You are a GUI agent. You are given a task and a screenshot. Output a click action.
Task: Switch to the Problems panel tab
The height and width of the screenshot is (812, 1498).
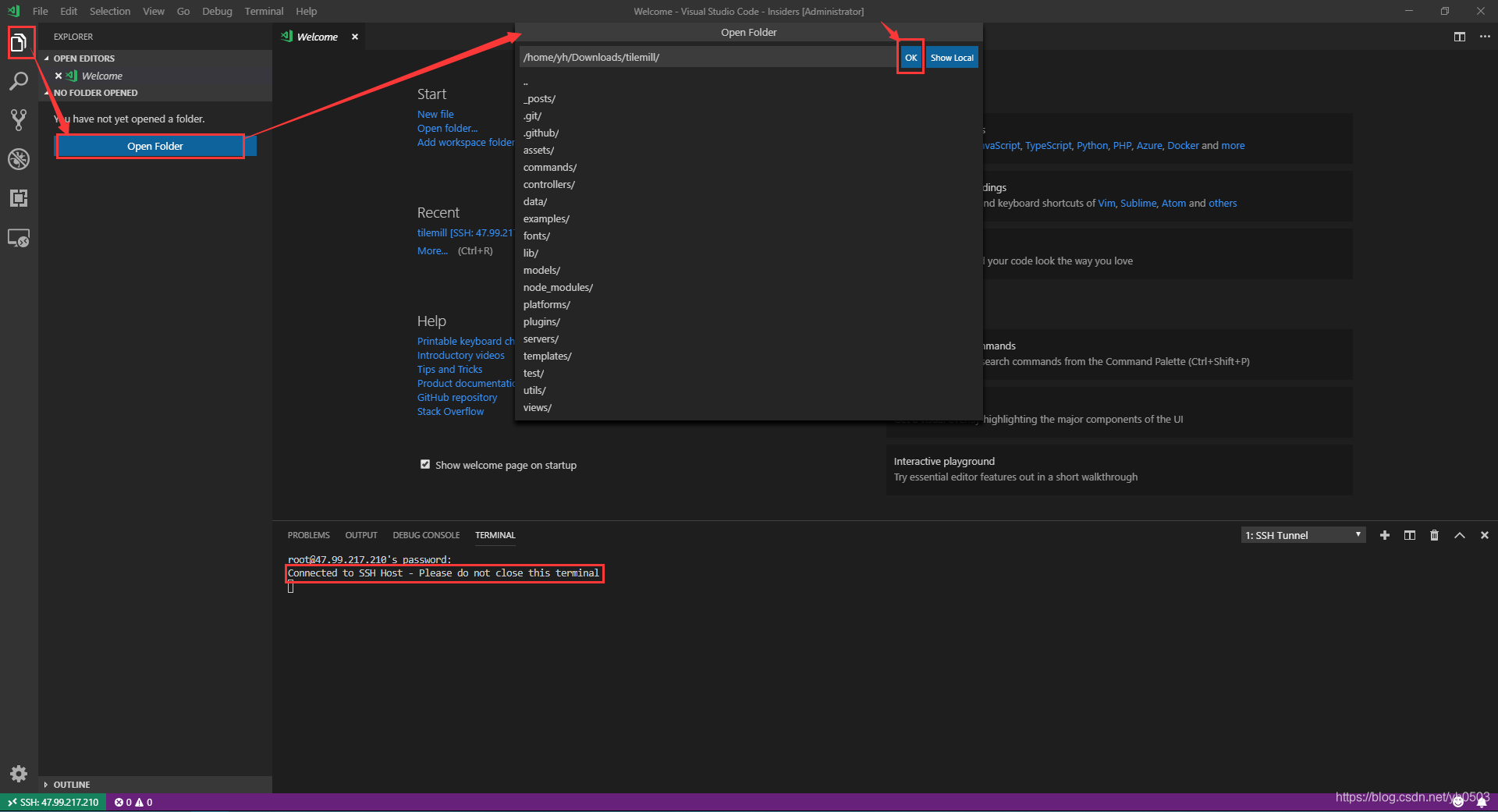point(308,535)
